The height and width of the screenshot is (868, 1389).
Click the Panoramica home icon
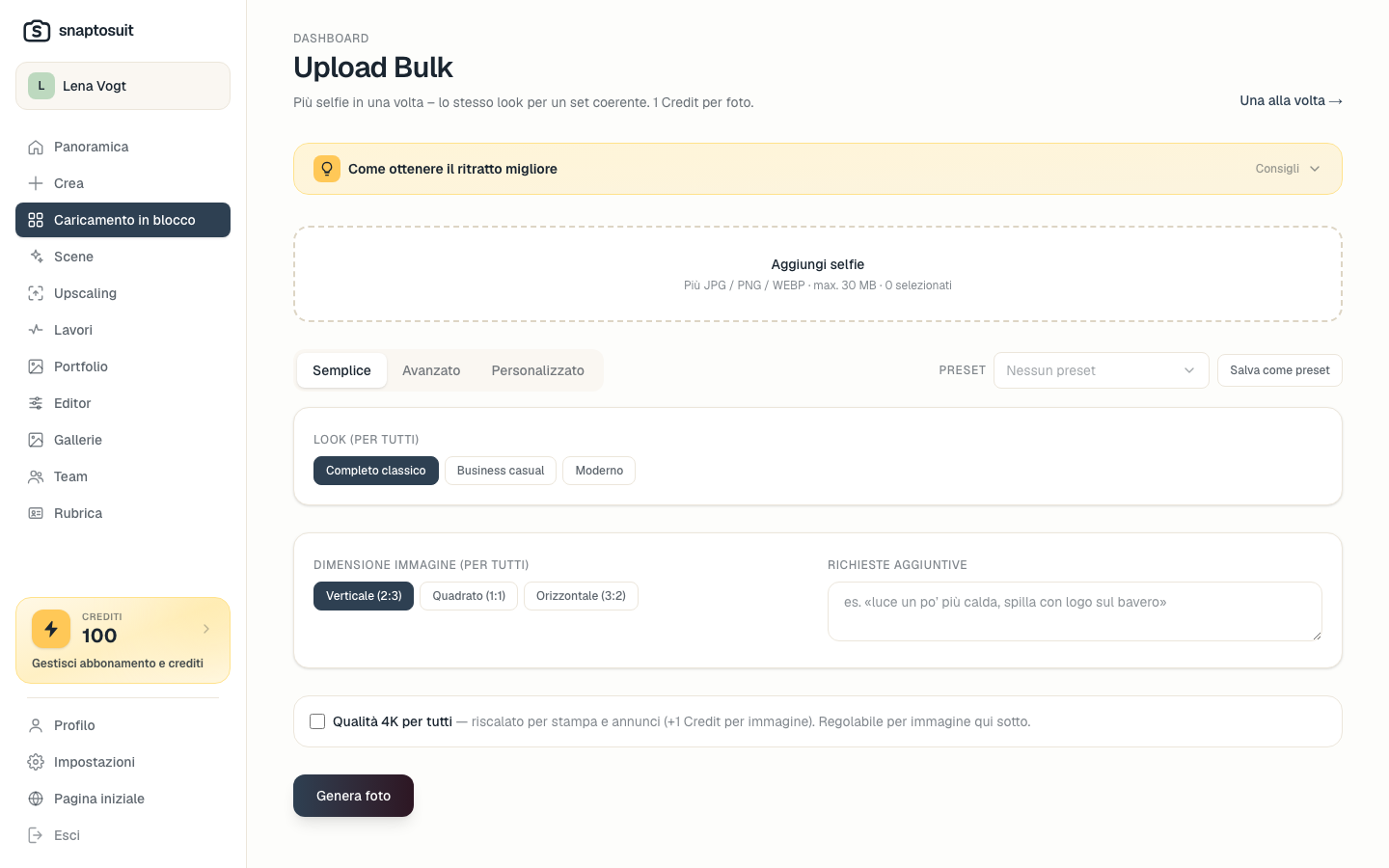pyautogui.click(x=36, y=147)
